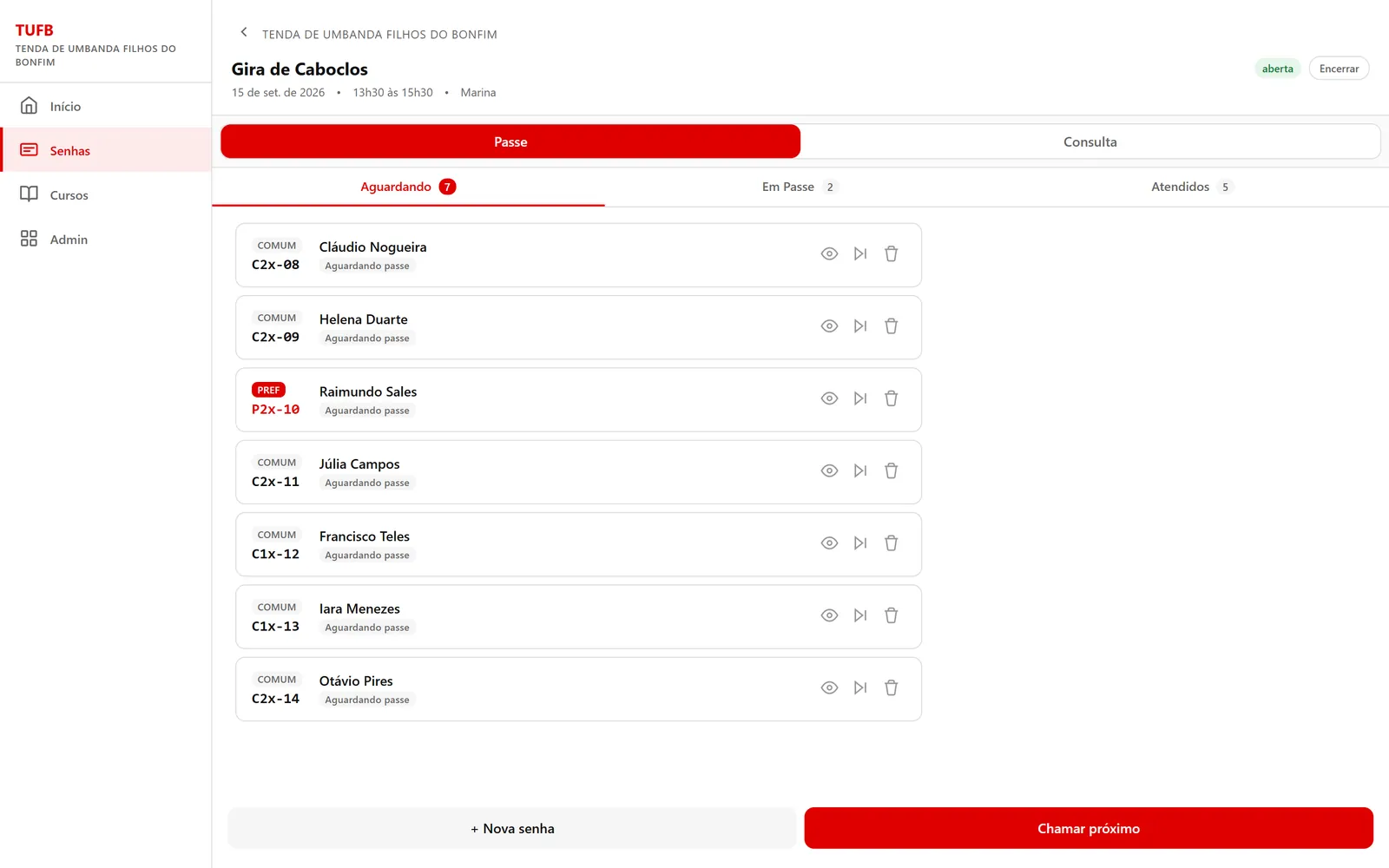Click the TUFB logo
This screenshot has height=868, width=1389.
tap(35, 30)
